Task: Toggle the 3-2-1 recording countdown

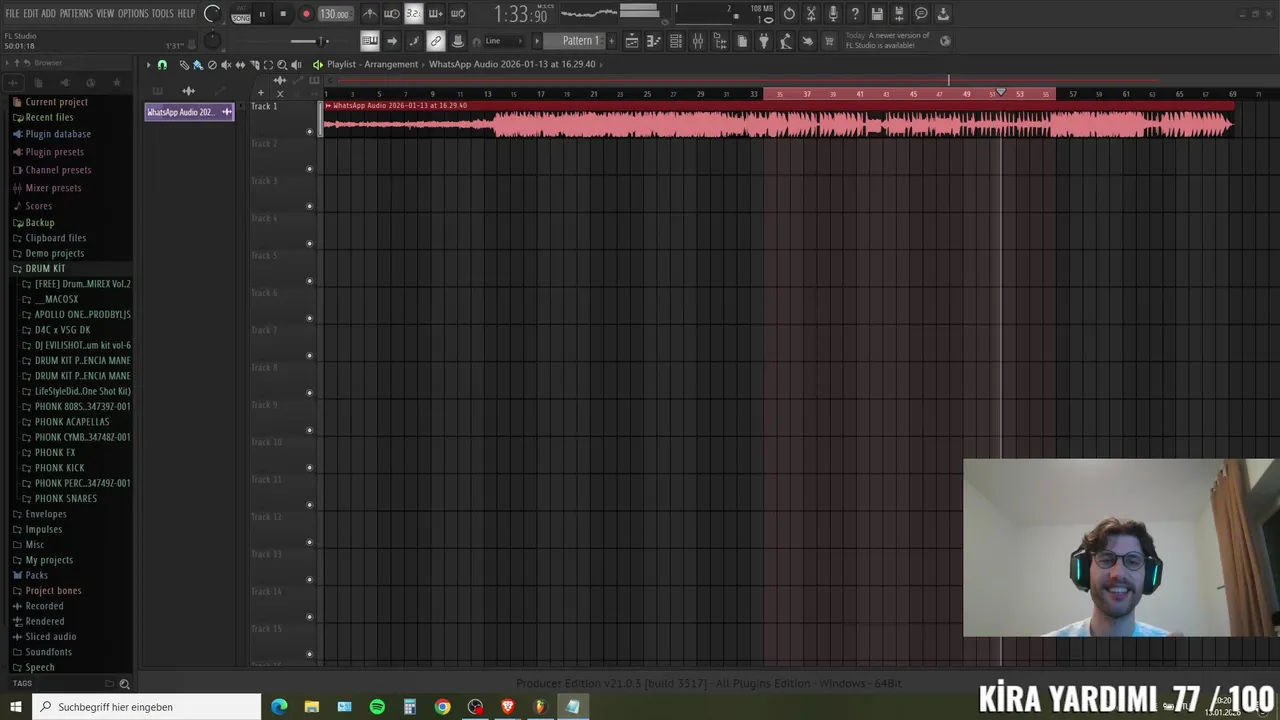Action: coord(414,14)
